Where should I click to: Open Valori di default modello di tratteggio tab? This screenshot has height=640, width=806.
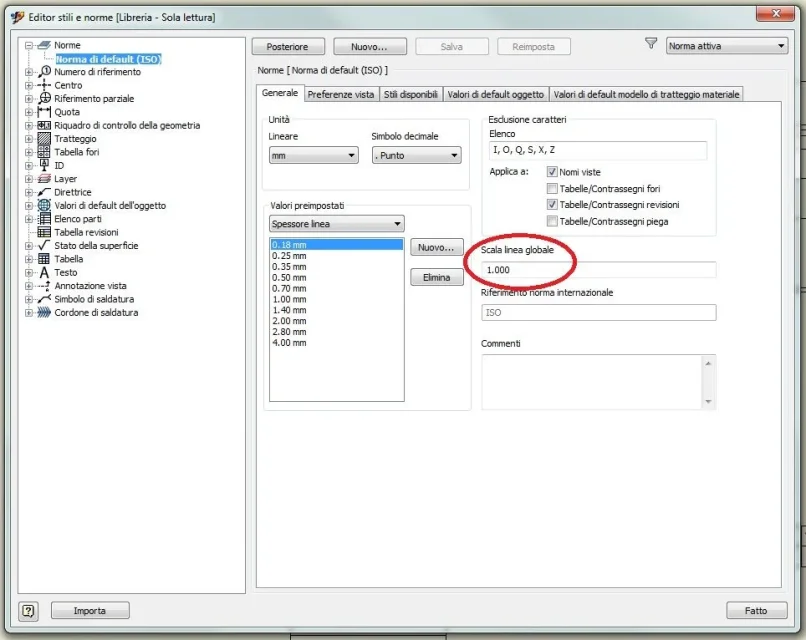pyautogui.click(x=646, y=95)
